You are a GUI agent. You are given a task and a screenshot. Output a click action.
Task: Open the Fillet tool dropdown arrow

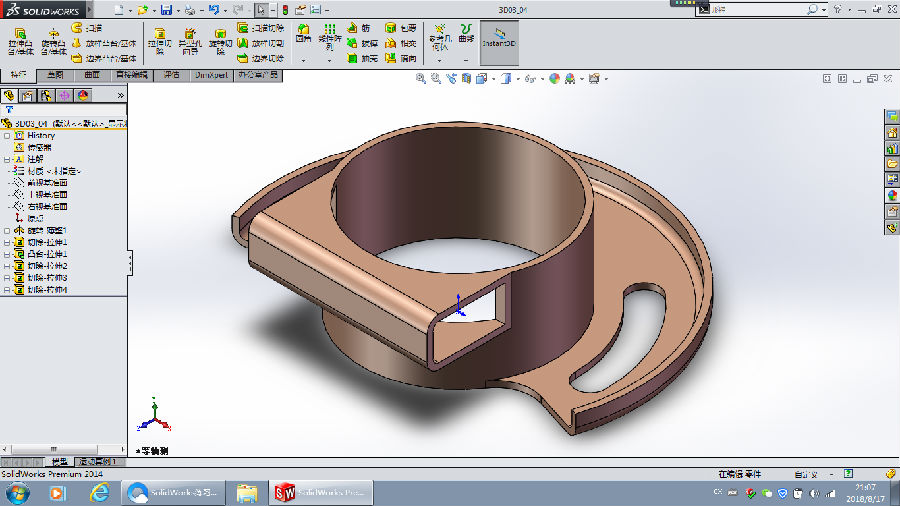[x=303, y=61]
